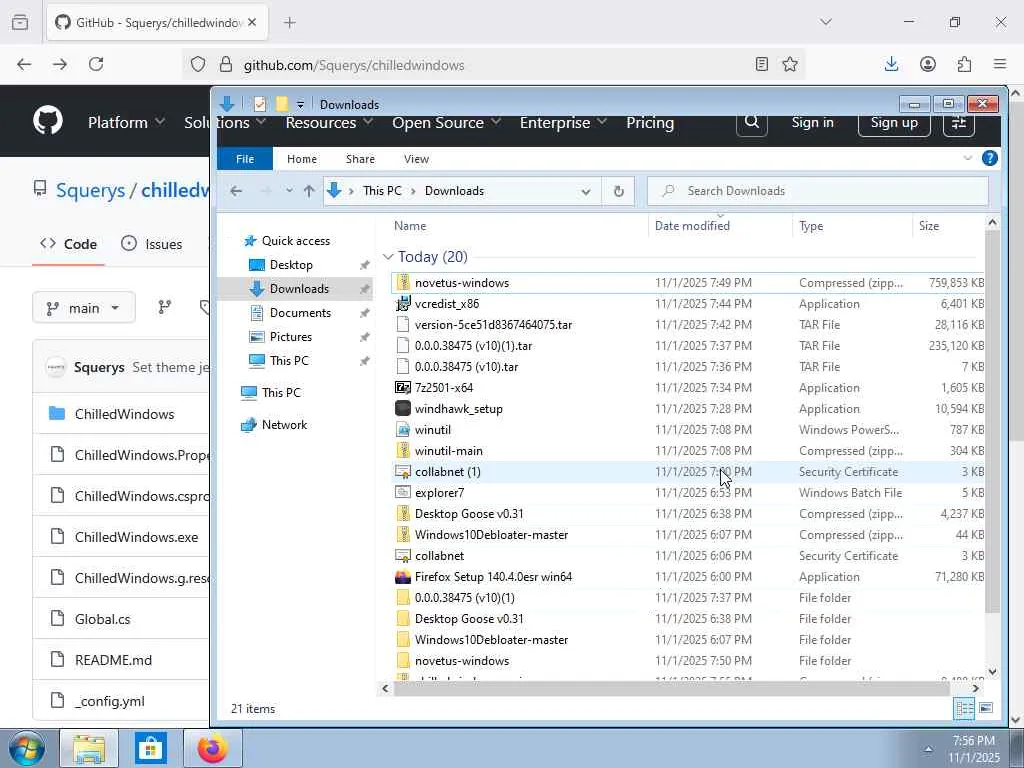The width and height of the screenshot is (1024, 768).
Task: Select the Code tab on GitHub
Action: click(x=69, y=244)
